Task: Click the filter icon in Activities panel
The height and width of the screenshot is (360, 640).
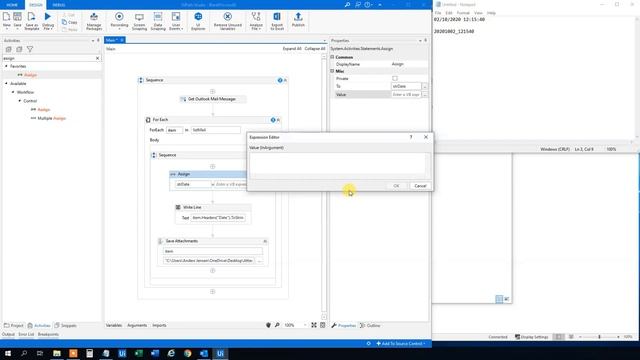Action: point(30,49)
